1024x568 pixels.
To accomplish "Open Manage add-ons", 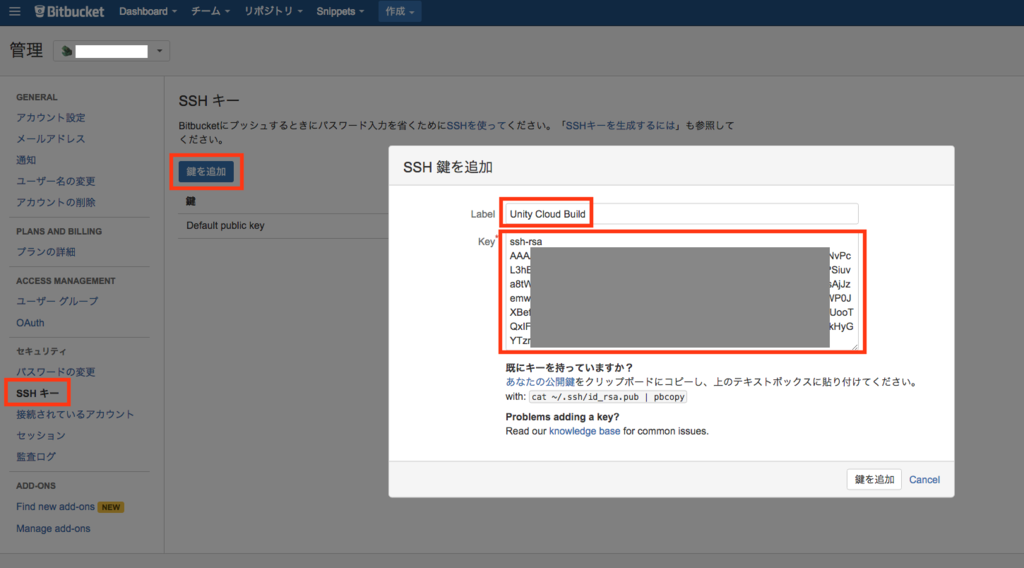I will (x=54, y=528).
